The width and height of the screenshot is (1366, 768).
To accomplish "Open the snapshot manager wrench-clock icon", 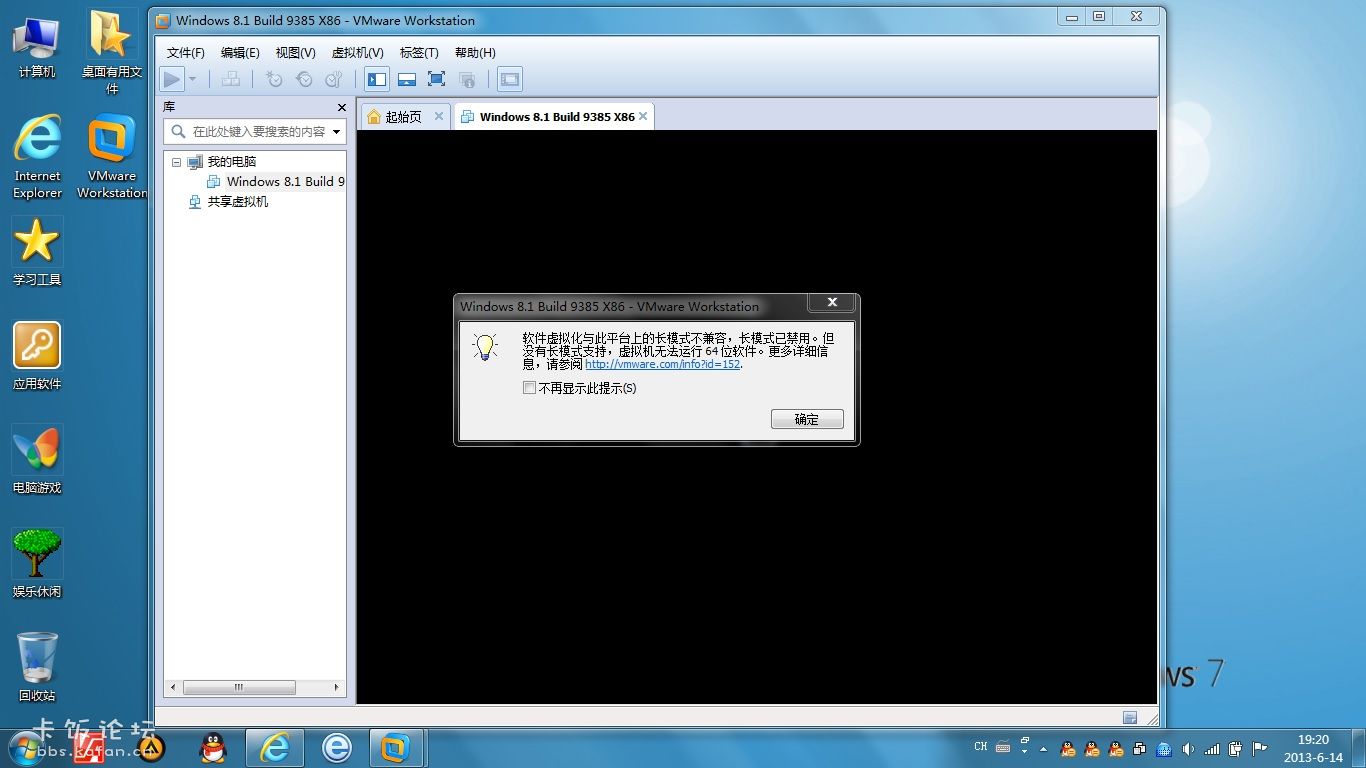I will [x=334, y=79].
